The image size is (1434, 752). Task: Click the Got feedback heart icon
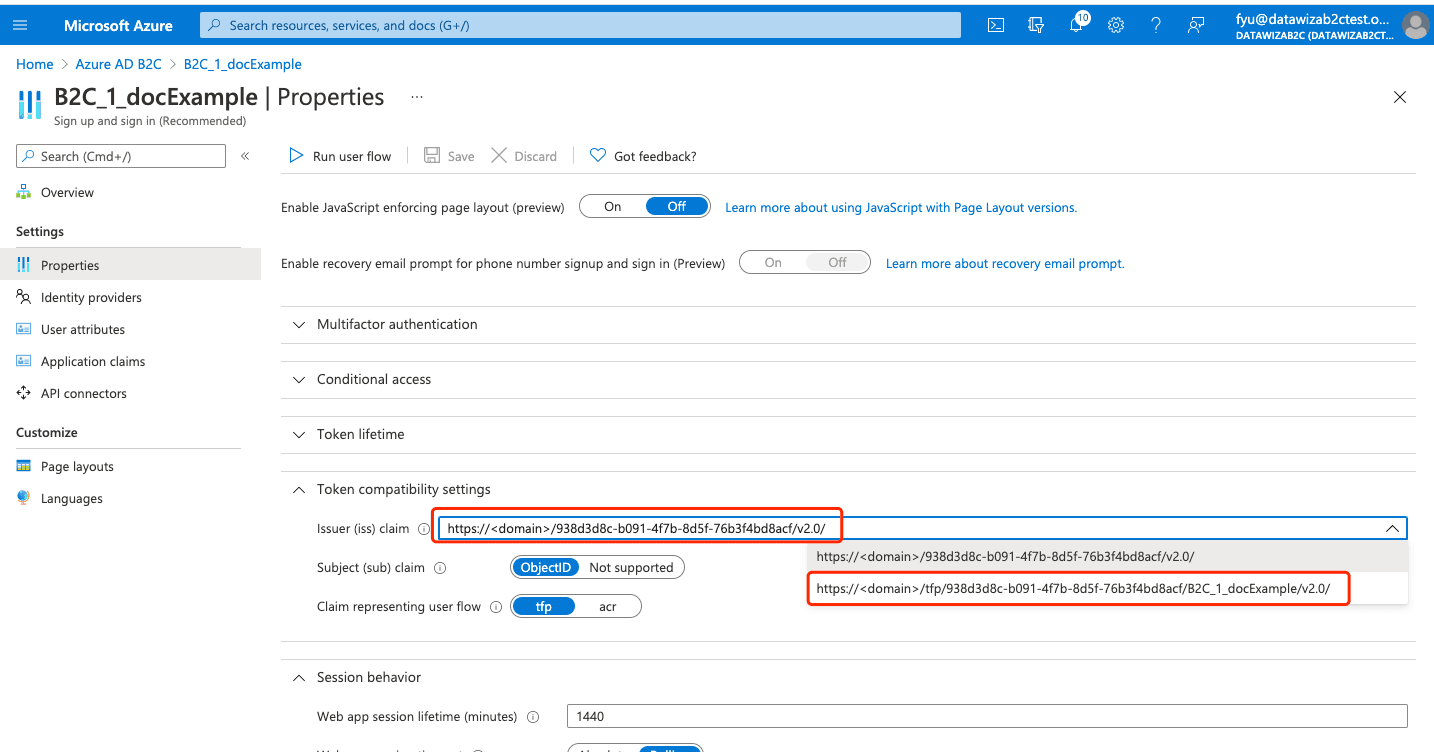click(598, 155)
